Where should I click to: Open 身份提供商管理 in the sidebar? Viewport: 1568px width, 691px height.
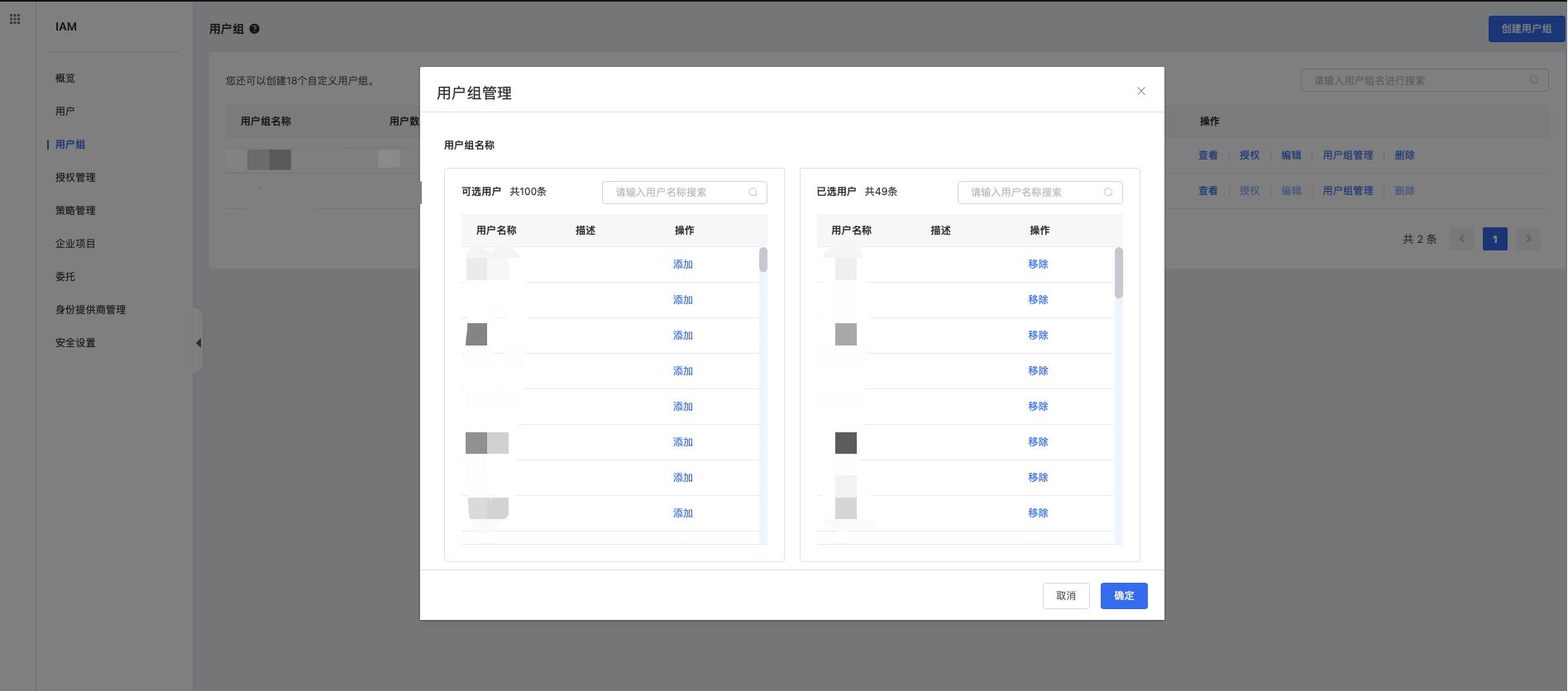click(x=91, y=310)
